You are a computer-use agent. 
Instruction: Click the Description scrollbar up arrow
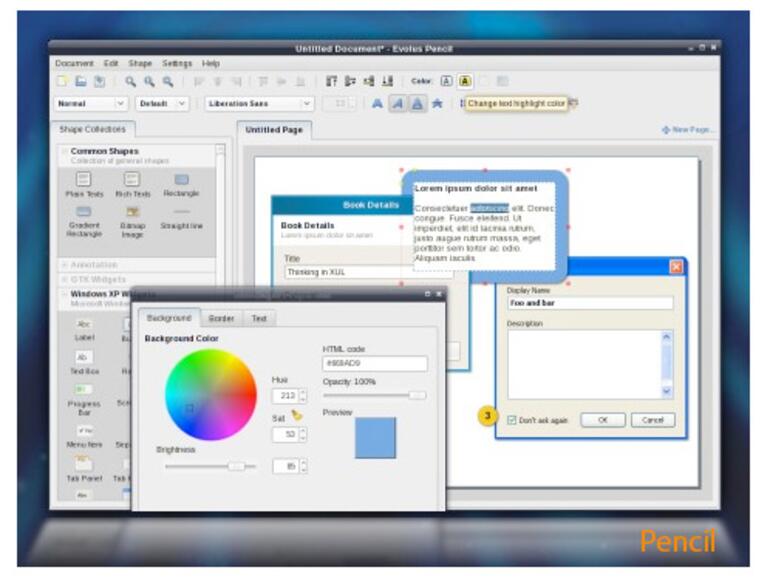tap(667, 336)
